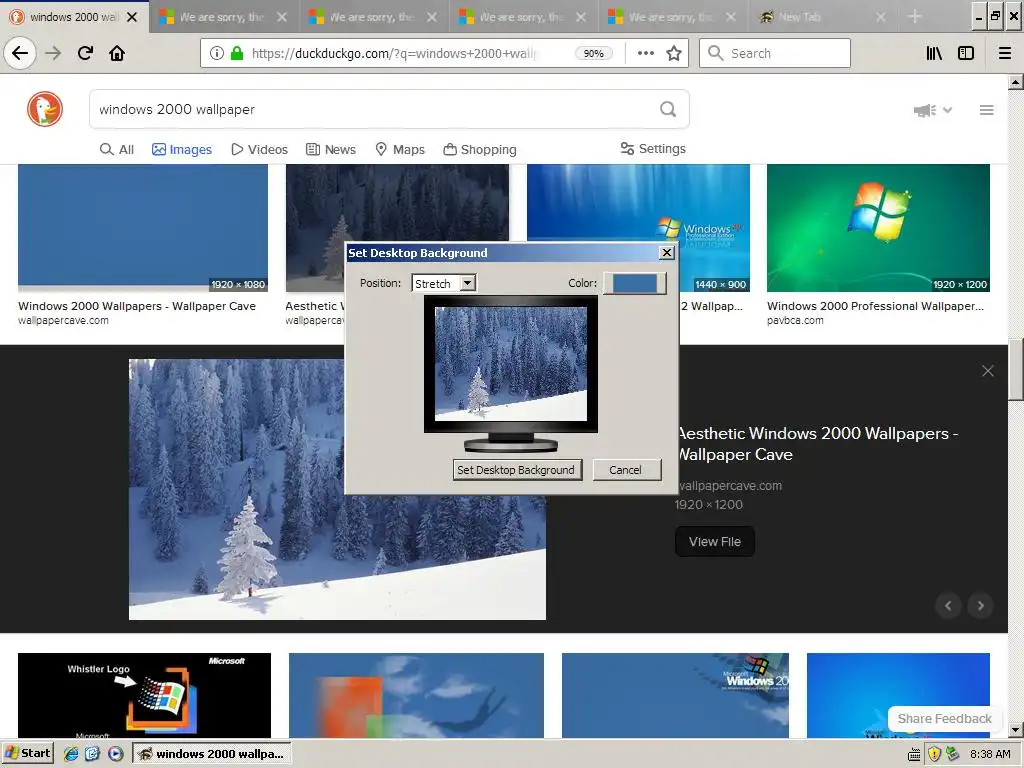Select the 'windows 2000 wallpa...' taskbar button
Image resolution: width=1024 pixels, height=768 pixels.
[212, 754]
